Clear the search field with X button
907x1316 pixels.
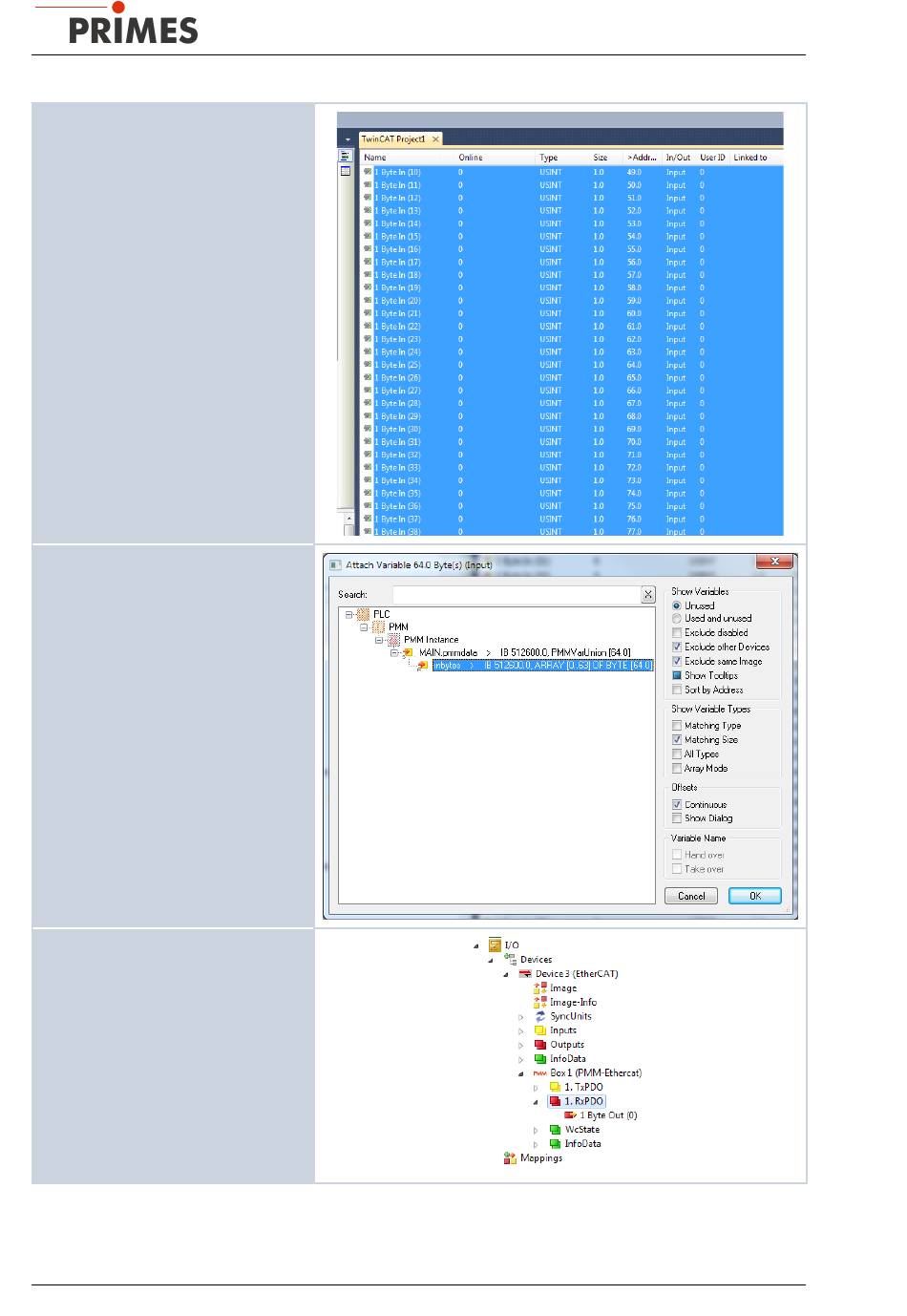648,594
